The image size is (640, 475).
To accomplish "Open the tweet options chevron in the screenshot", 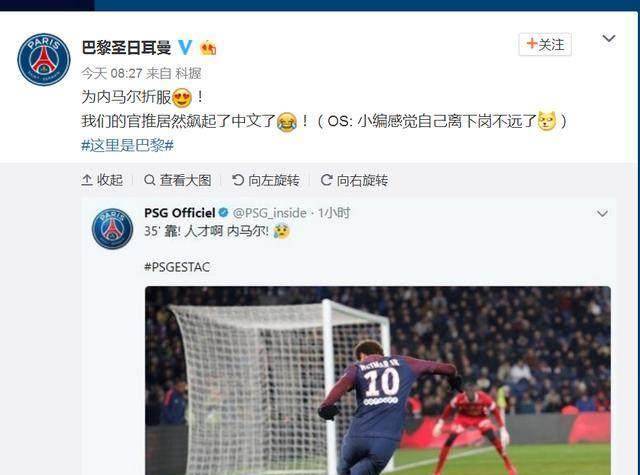I will click(x=602, y=213).
